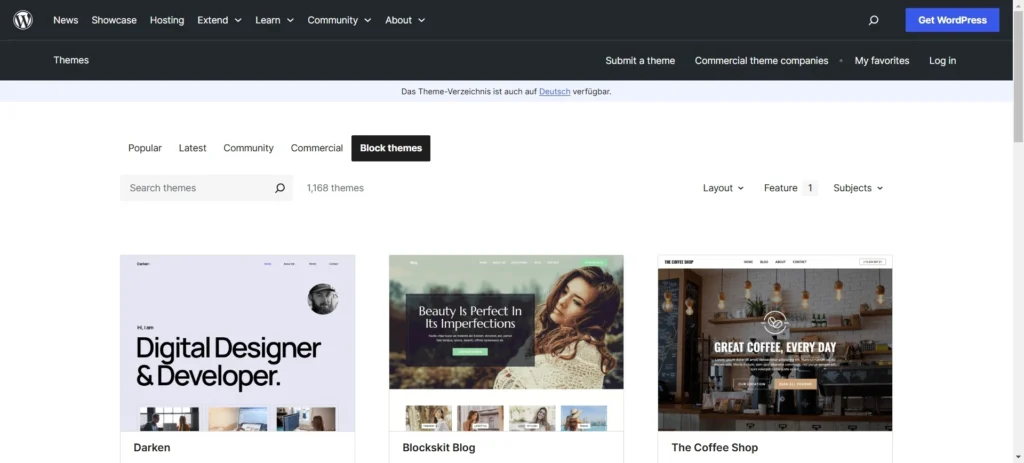Select the Commercial themes tab
This screenshot has width=1024, height=463.
coord(317,148)
